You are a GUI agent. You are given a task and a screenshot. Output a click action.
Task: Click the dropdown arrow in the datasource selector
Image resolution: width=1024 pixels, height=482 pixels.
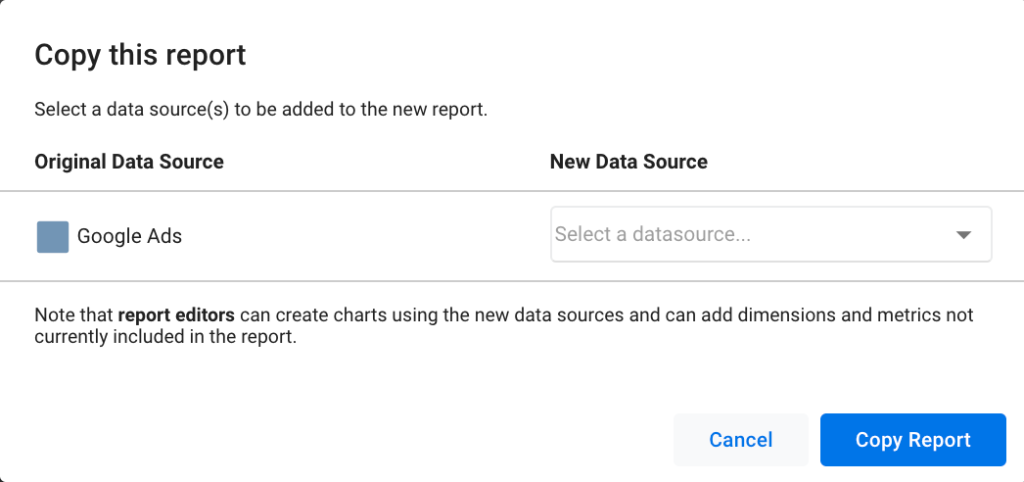point(964,235)
